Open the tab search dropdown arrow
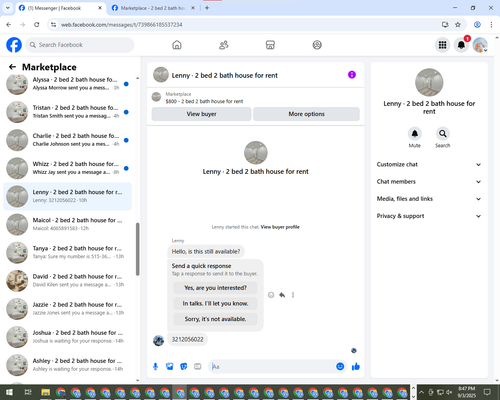 tap(8, 8)
